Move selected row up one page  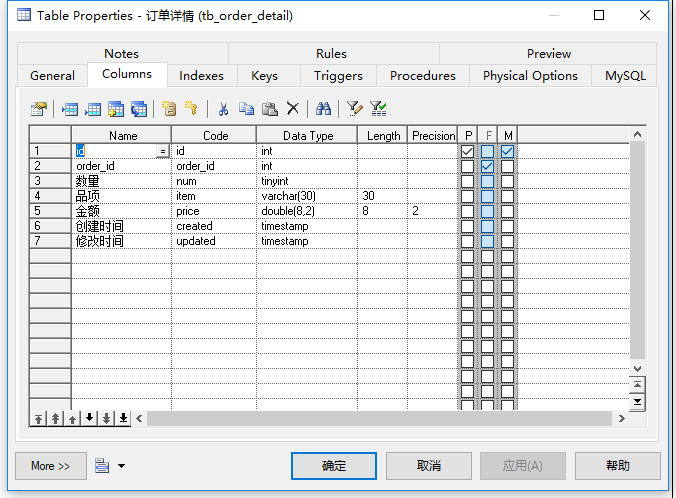(x=55, y=418)
